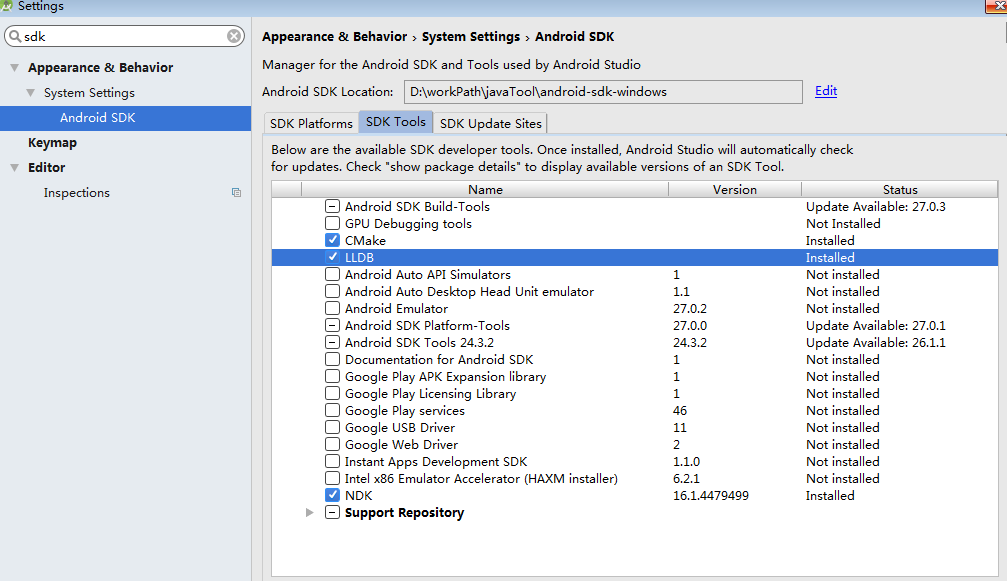Enable the Google USB Driver checkbox
The height and width of the screenshot is (581, 1007).
tap(332, 428)
